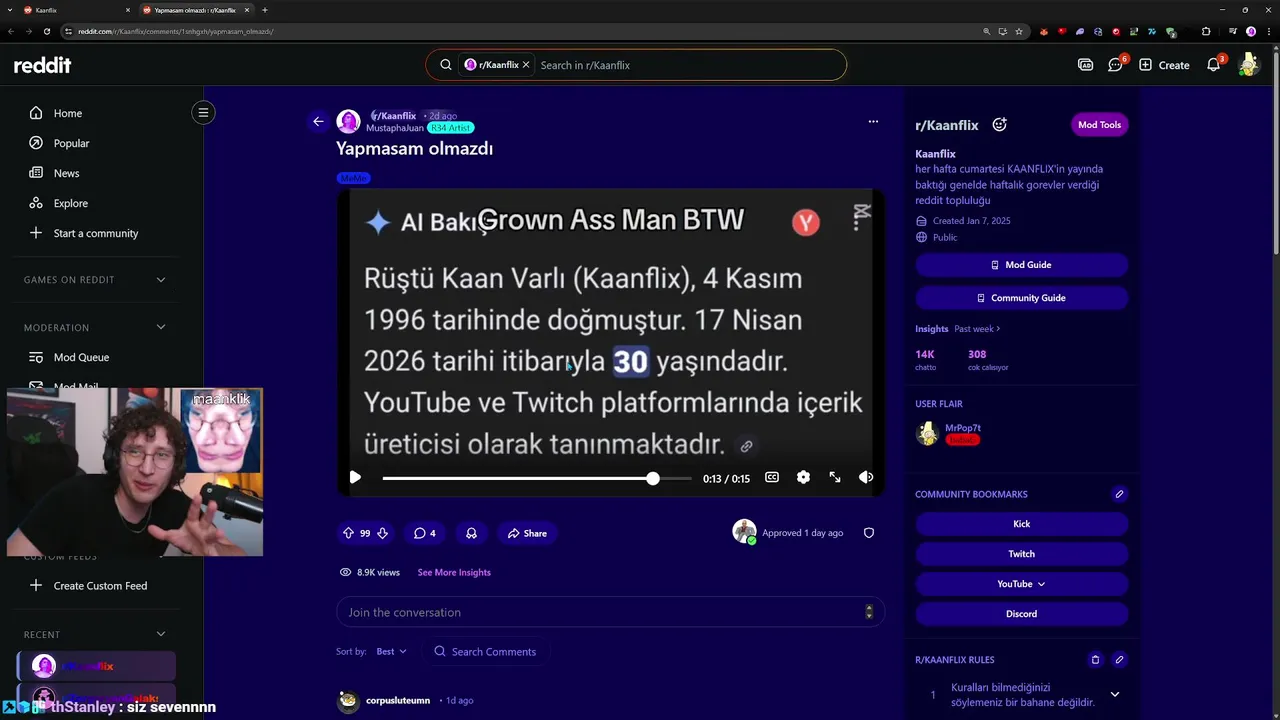Image resolution: width=1280 pixels, height=720 pixels.
Task: Toggle video closed captions
Action: pyautogui.click(x=772, y=478)
